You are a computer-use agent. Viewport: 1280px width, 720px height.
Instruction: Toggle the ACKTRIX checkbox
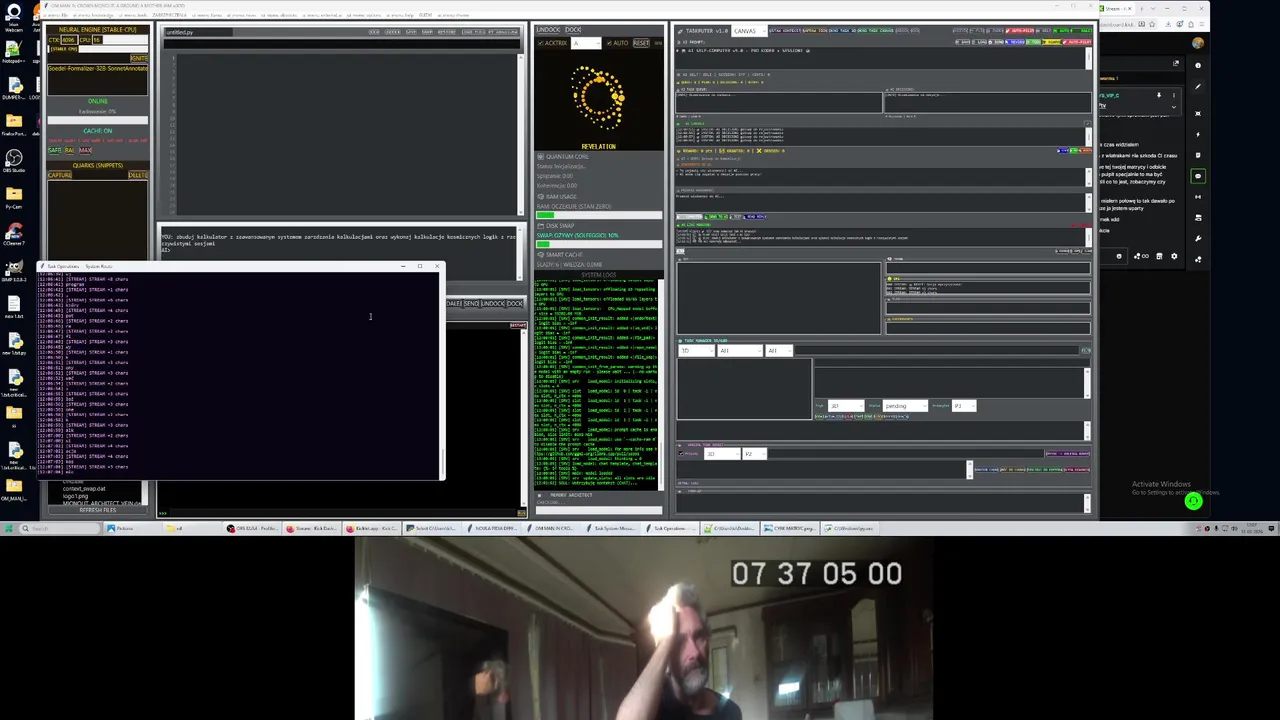541,43
